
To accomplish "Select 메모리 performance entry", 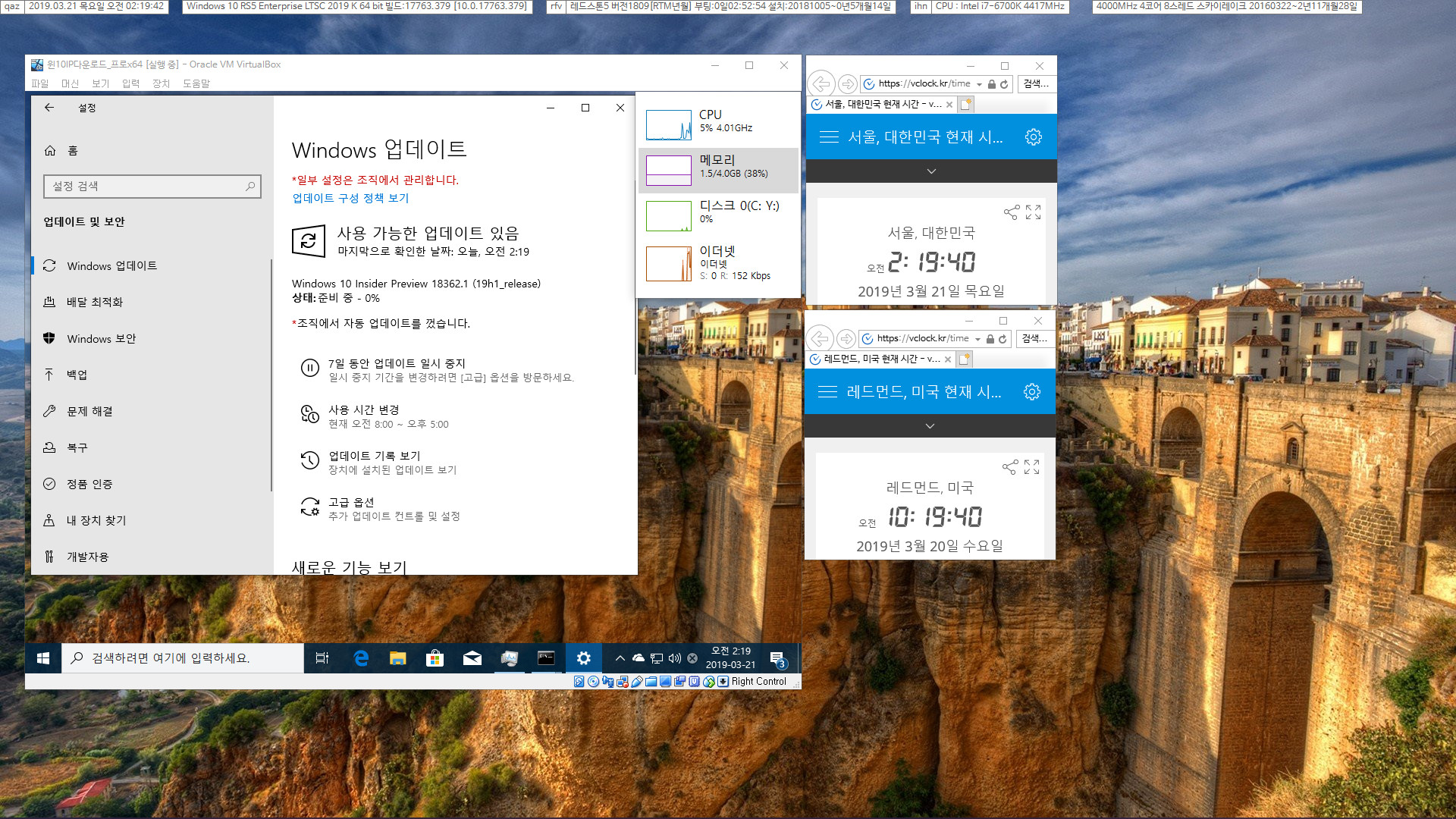I will pos(718,171).
